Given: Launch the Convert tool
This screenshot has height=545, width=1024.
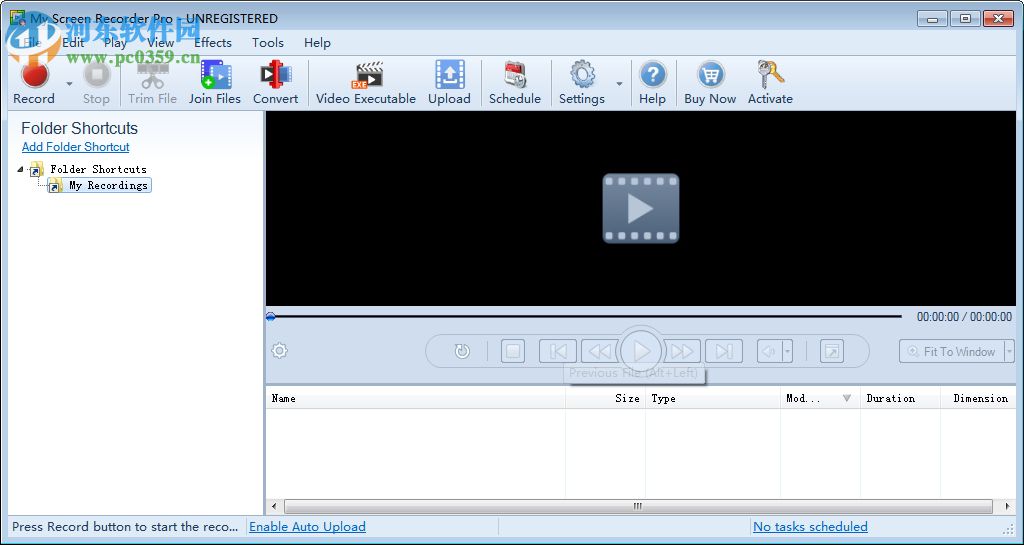Looking at the screenshot, I should click(276, 83).
